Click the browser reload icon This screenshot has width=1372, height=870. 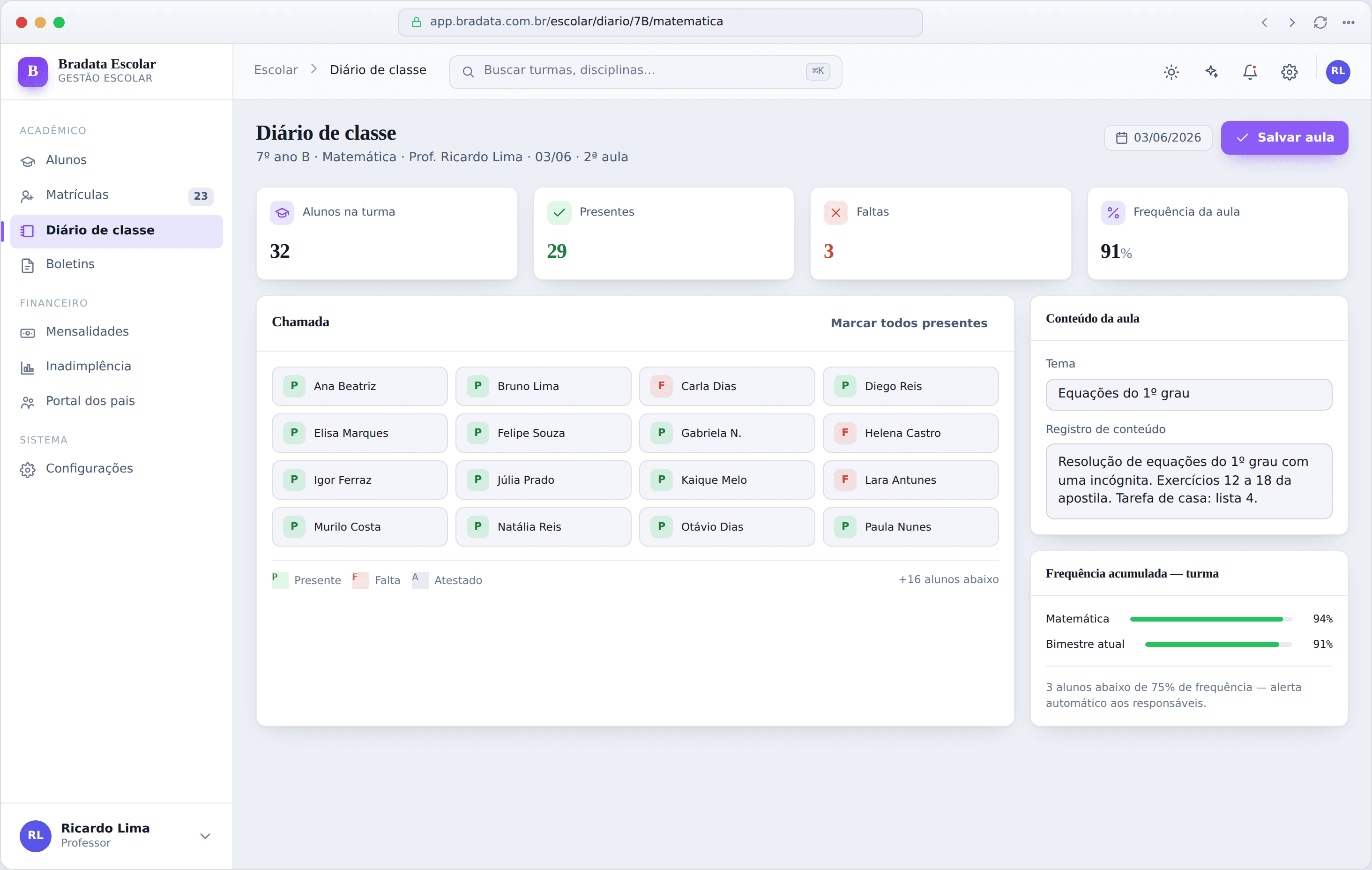(x=1320, y=22)
